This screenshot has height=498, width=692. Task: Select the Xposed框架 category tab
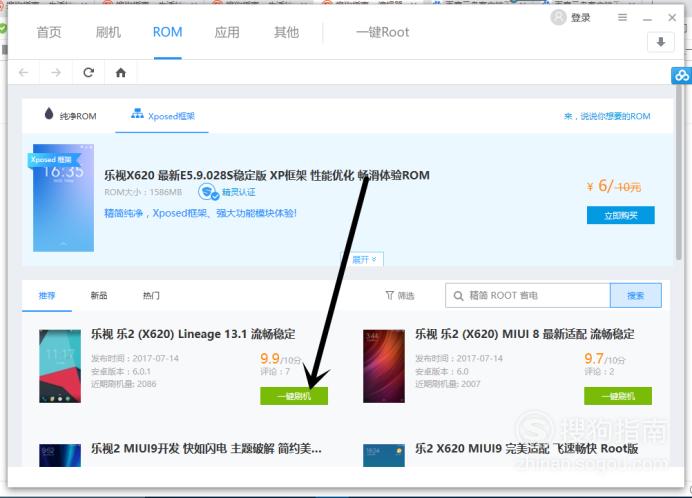(x=163, y=115)
